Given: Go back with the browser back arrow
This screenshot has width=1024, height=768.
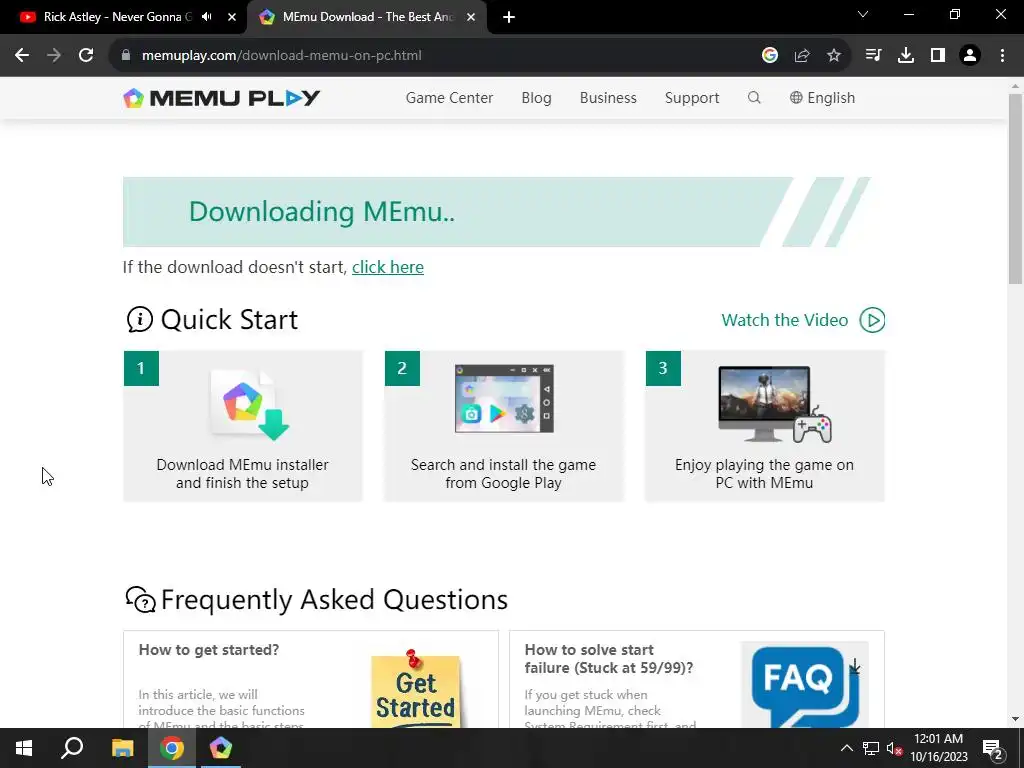Looking at the screenshot, I should (x=22, y=56).
